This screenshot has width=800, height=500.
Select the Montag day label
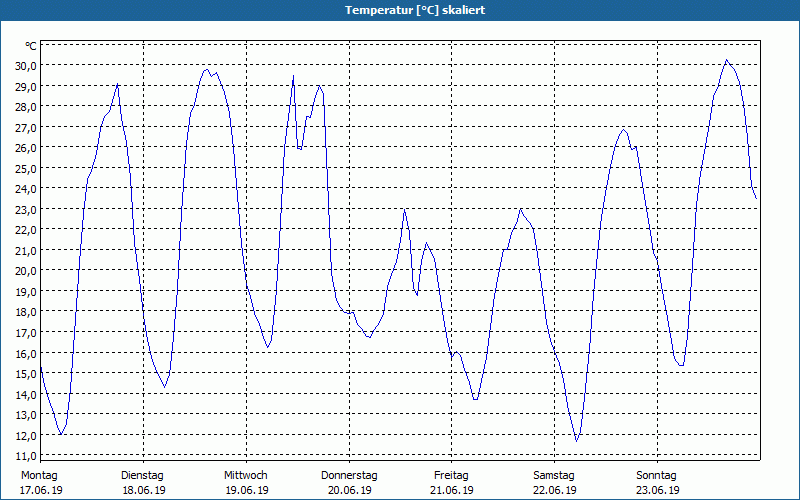click(x=39, y=476)
